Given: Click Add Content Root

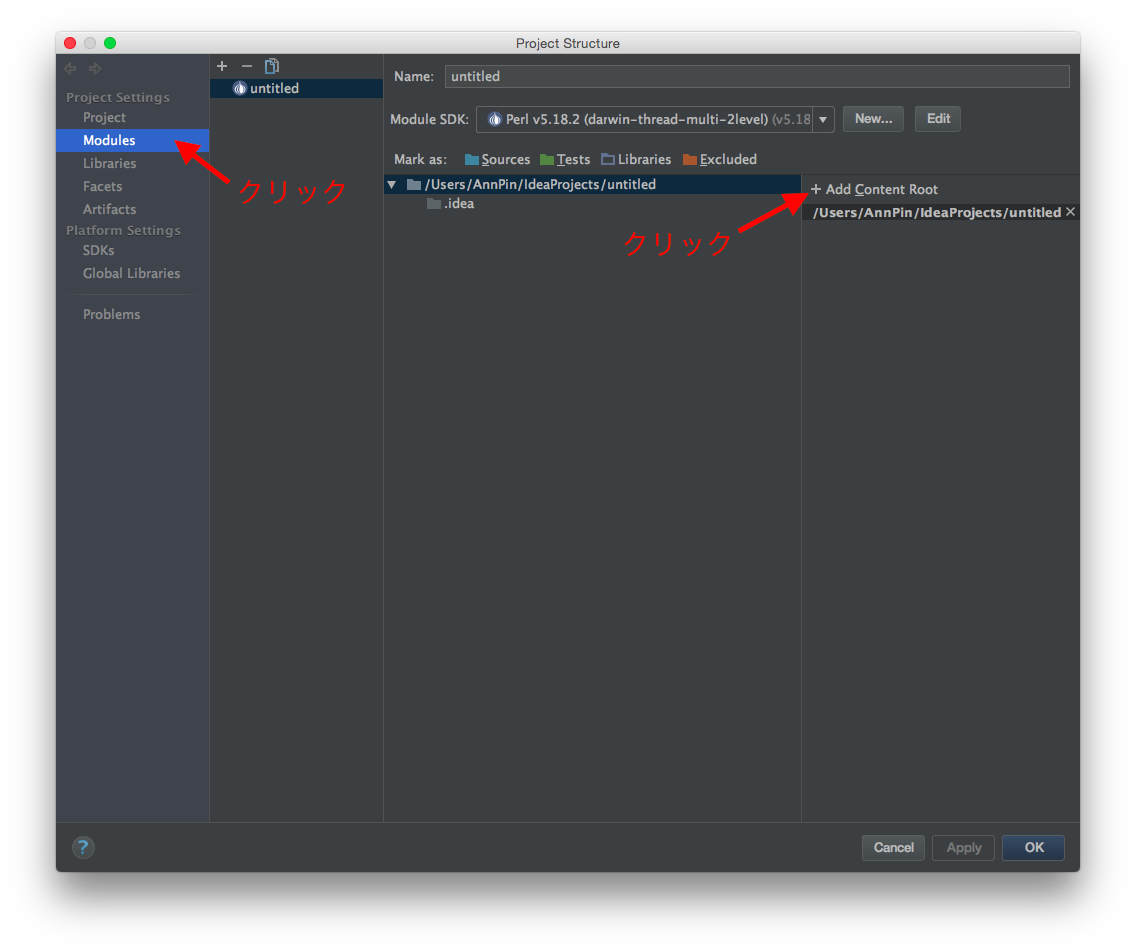Looking at the screenshot, I should pyautogui.click(x=874, y=189).
